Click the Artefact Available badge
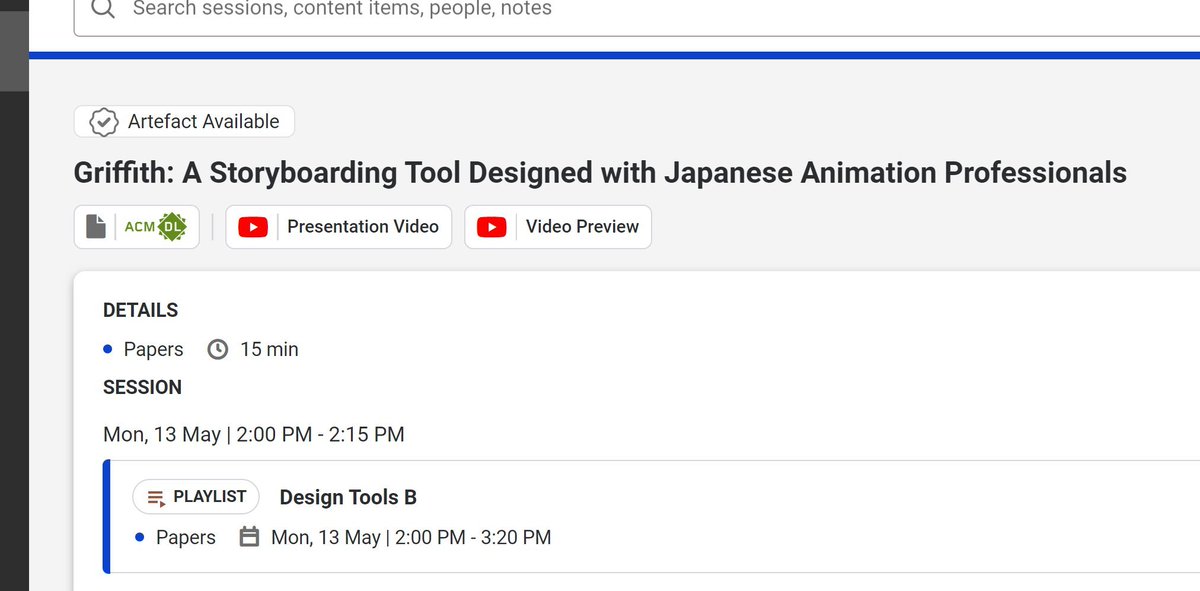The width and height of the screenshot is (1200, 591). click(184, 122)
